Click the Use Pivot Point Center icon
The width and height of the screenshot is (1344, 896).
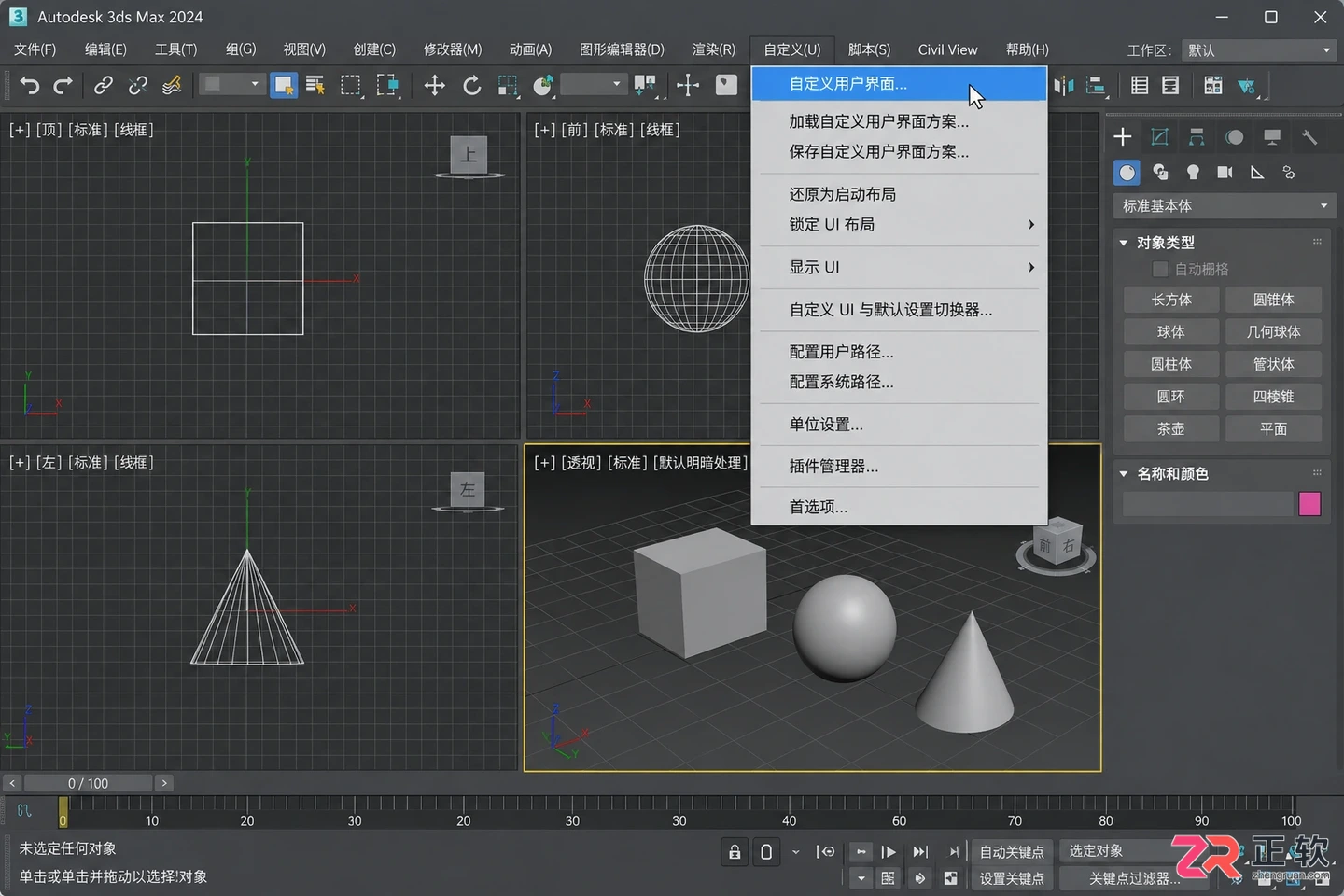(x=645, y=86)
